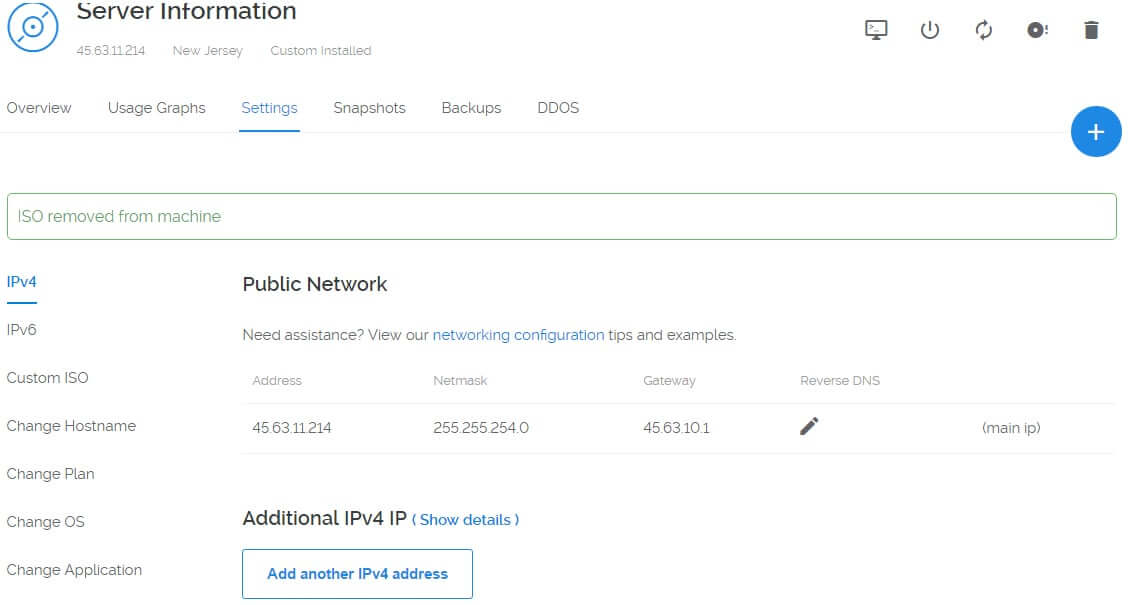The width and height of the screenshot is (1128, 605).
Task: Click the circular server logo icon
Action: pos(33,28)
